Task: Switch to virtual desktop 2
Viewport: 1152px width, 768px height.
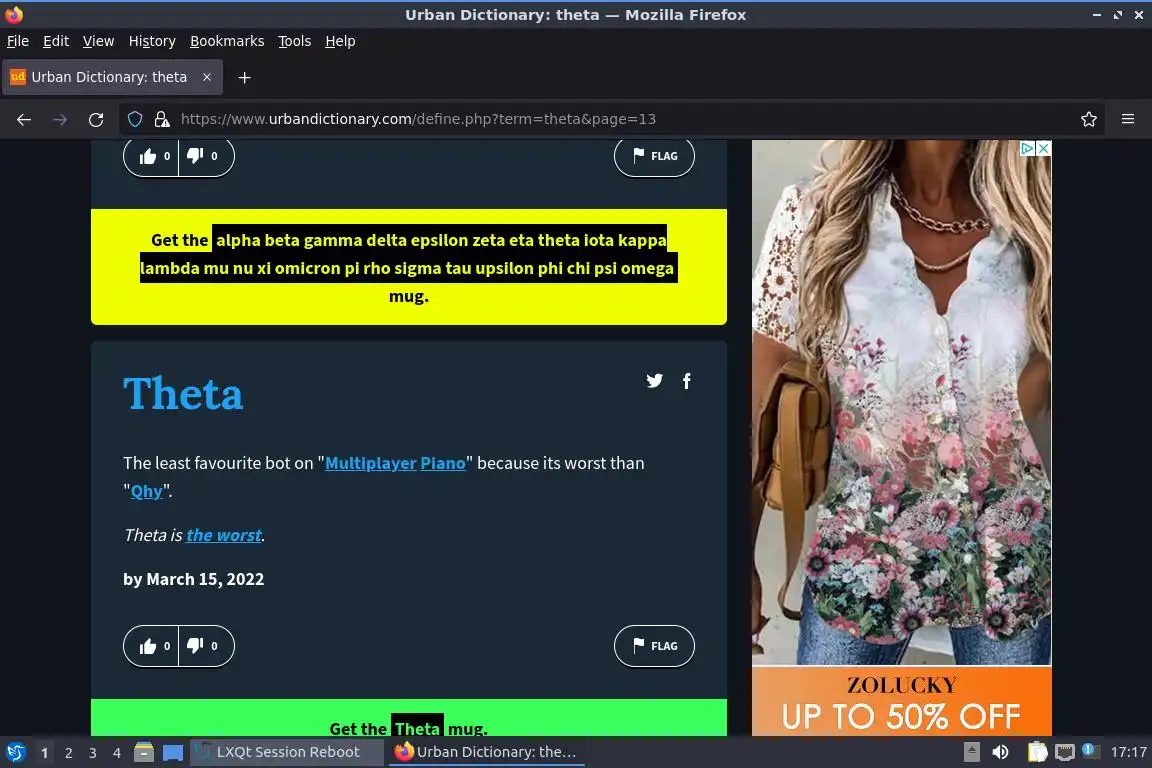Action: (68, 753)
